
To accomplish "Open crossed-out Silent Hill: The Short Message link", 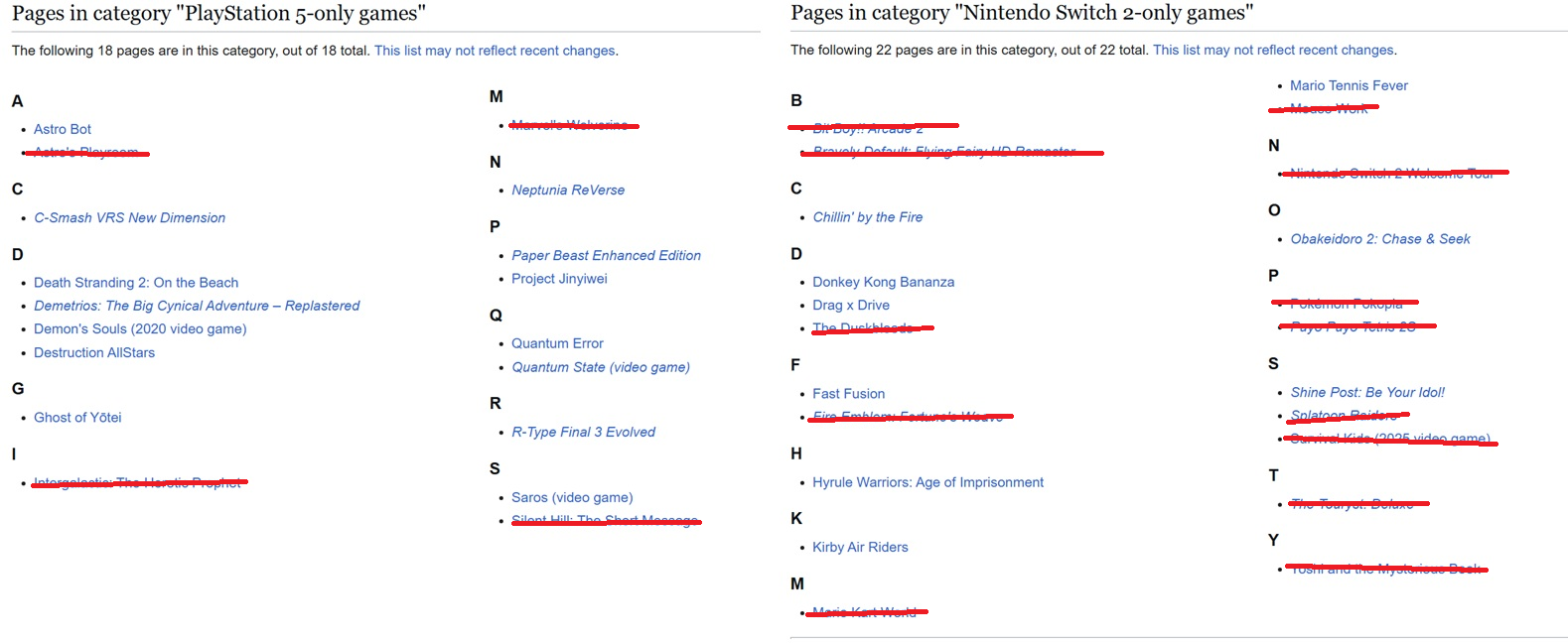I will [605, 520].
